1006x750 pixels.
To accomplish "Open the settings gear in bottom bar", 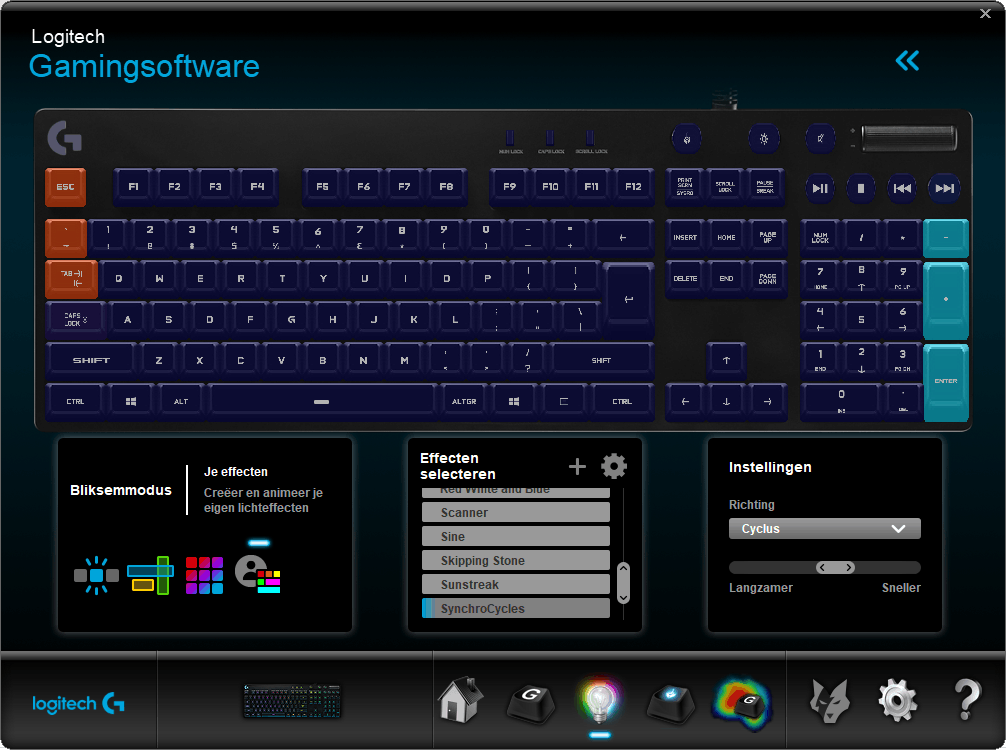I will (897, 701).
